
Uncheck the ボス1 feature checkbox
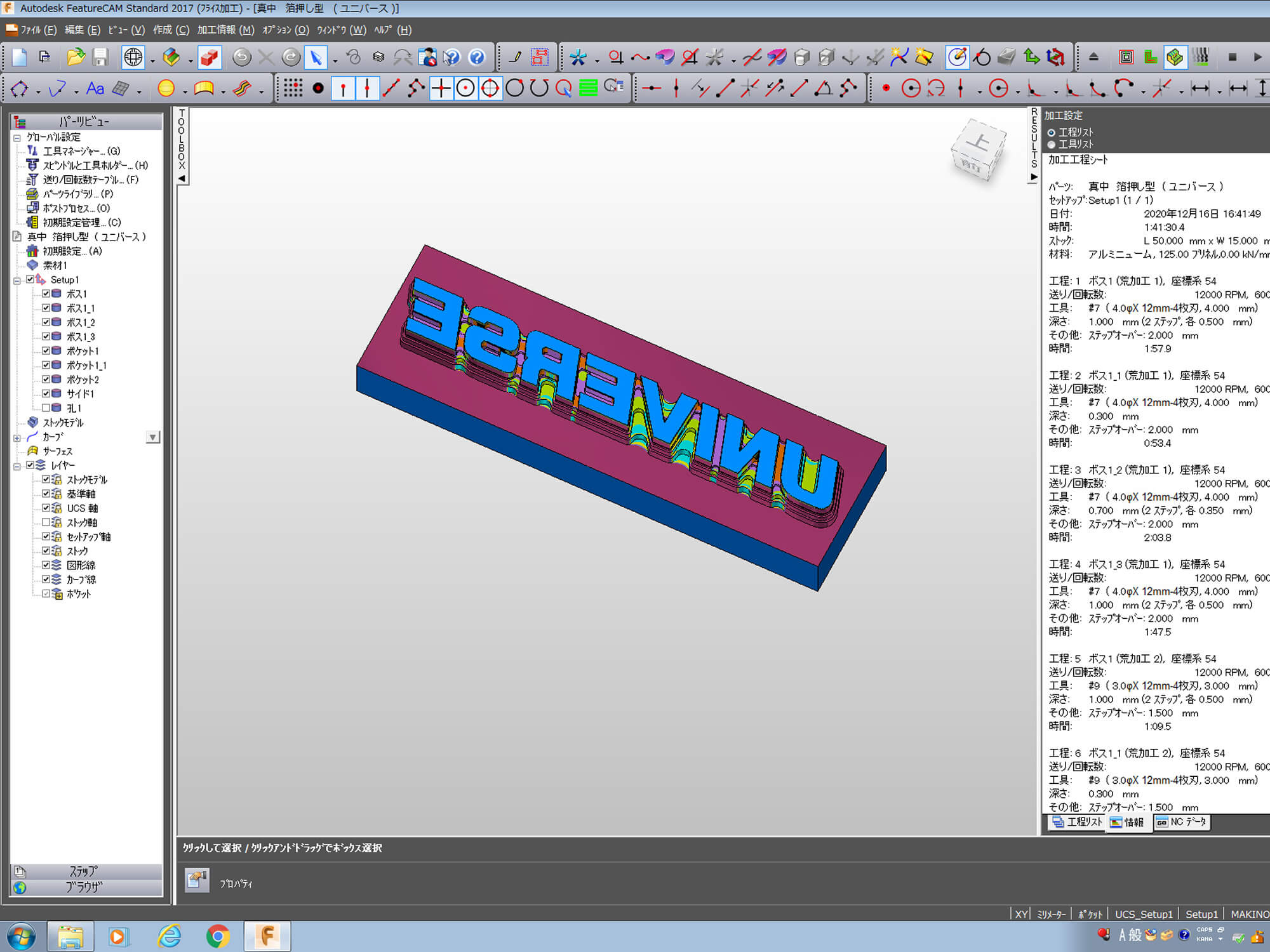pos(46,294)
